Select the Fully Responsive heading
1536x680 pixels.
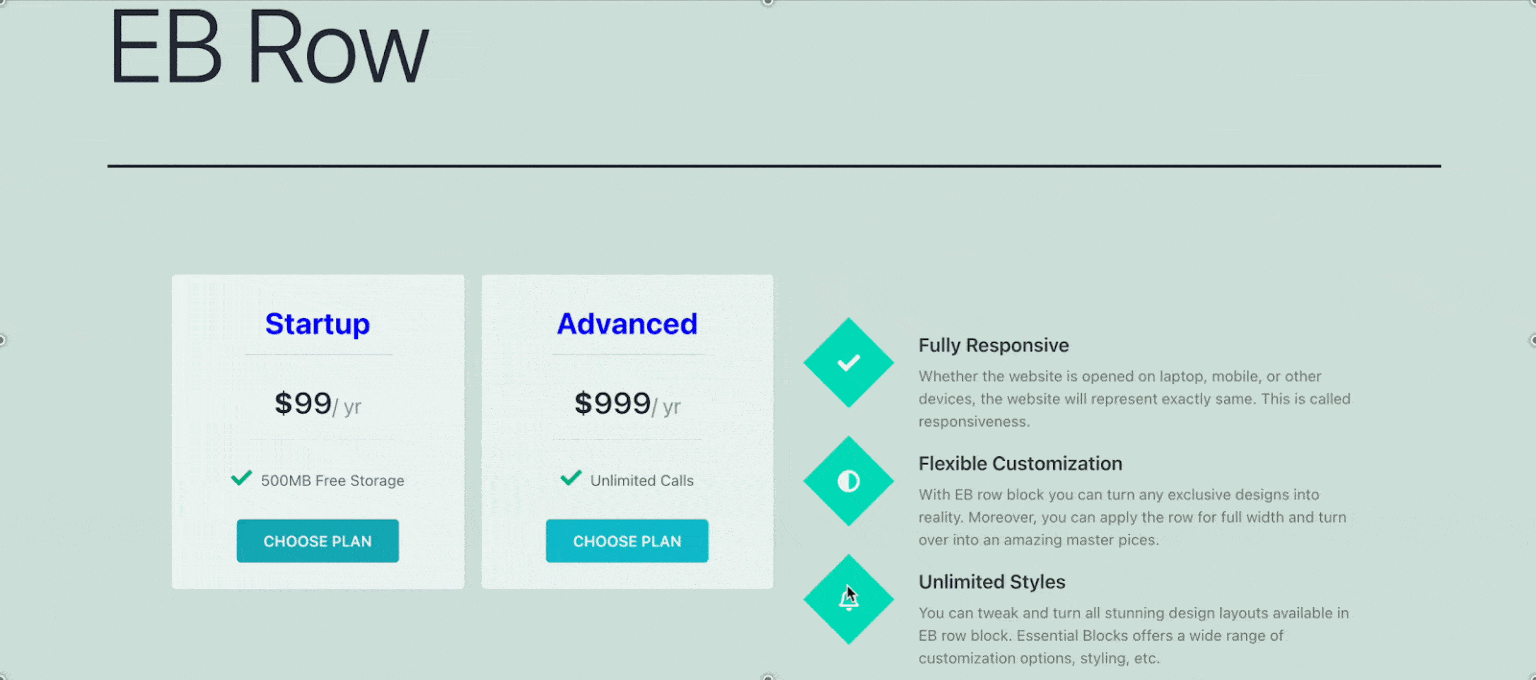[994, 346]
